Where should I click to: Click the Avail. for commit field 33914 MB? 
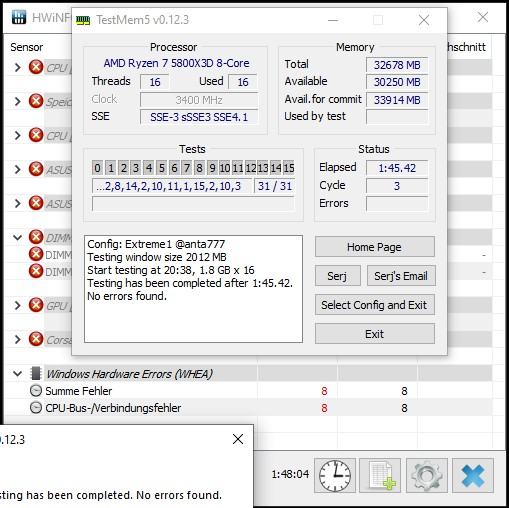coord(397,100)
